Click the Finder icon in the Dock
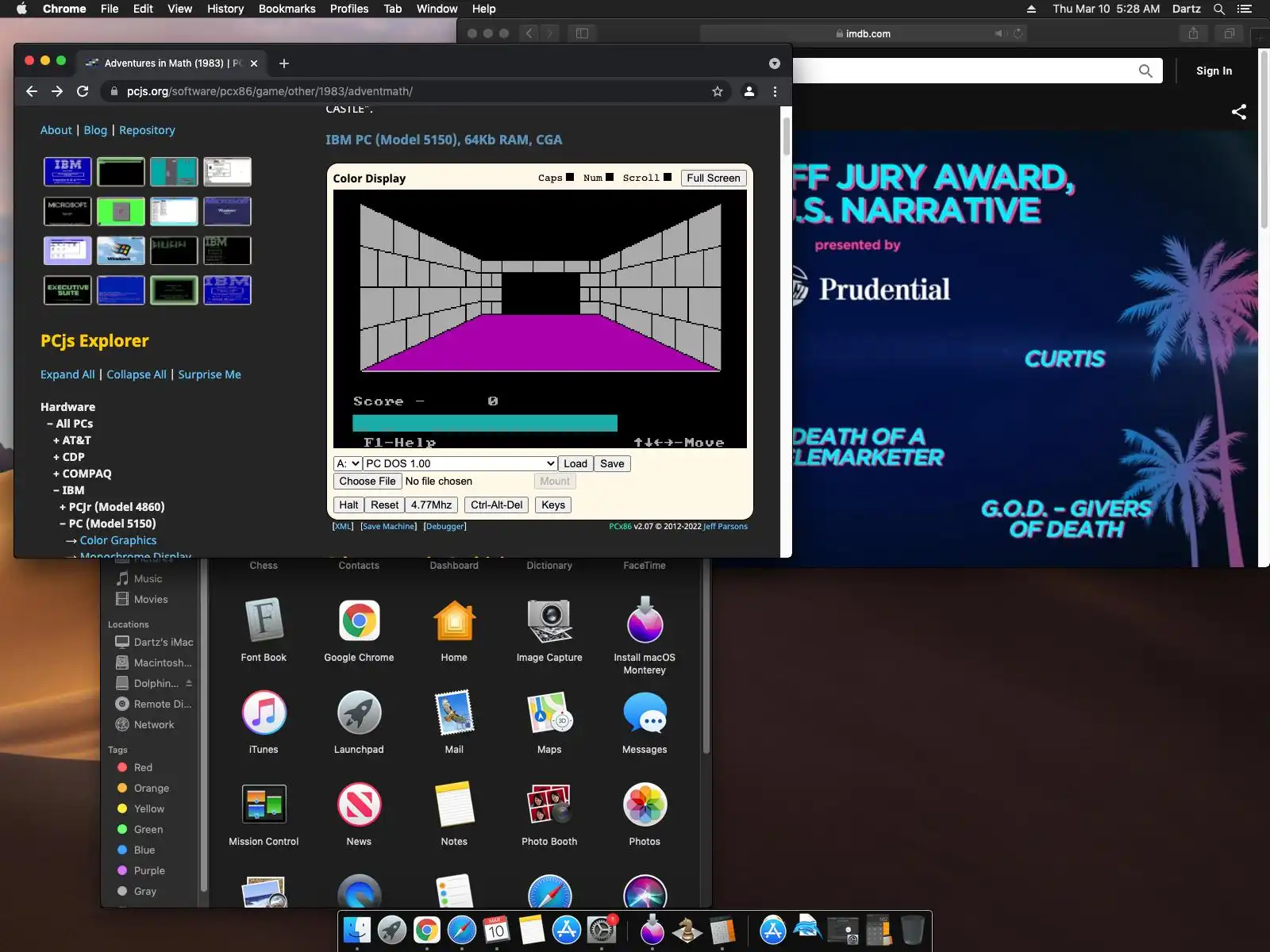 pyautogui.click(x=357, y=930)
